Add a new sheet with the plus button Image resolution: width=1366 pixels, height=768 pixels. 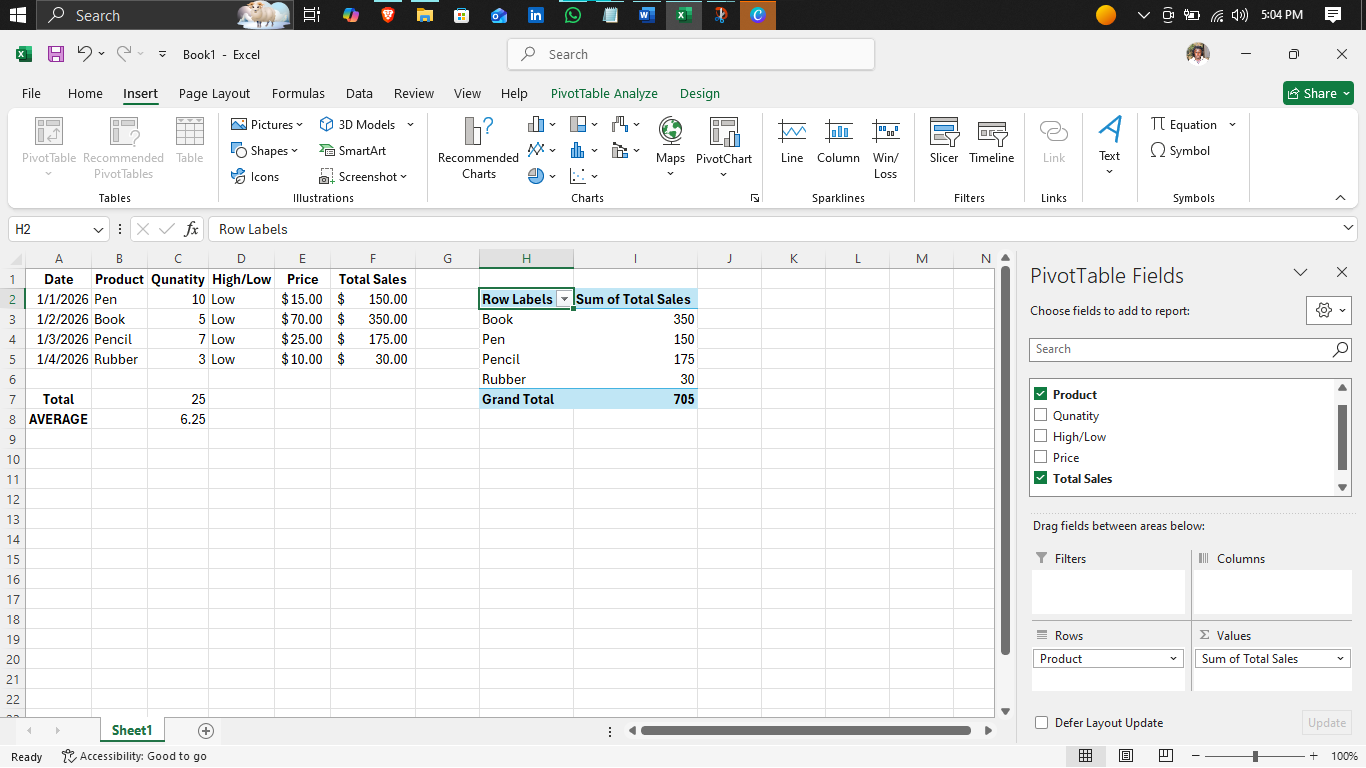tap(205, 731)
